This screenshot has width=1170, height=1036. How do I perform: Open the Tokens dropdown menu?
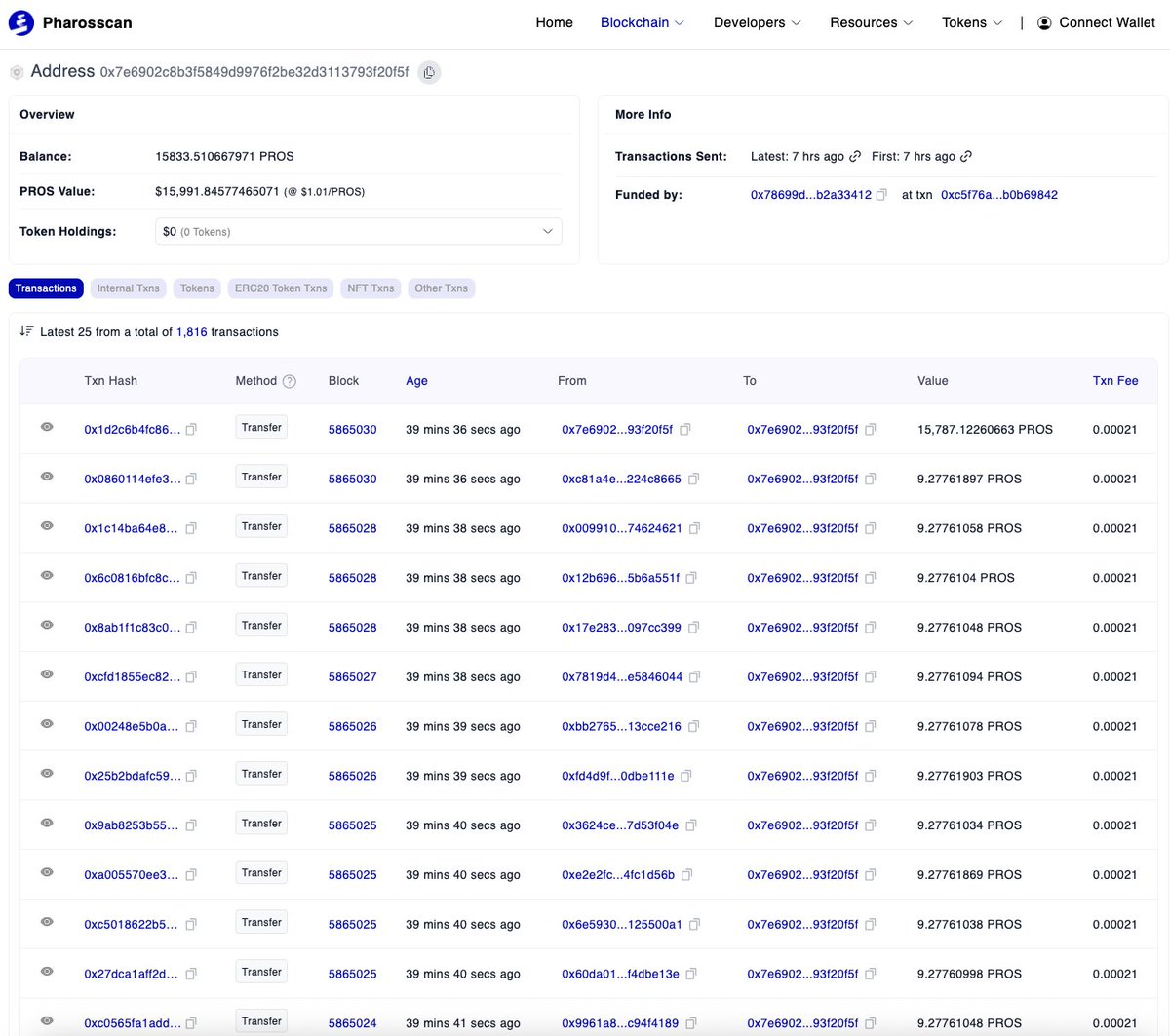tap(972, 22)
